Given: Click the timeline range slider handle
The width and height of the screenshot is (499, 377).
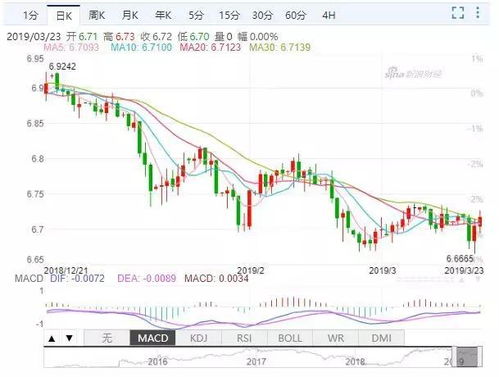Looking at the screenshot, I should pyautogui.click(x=467, y=357).
